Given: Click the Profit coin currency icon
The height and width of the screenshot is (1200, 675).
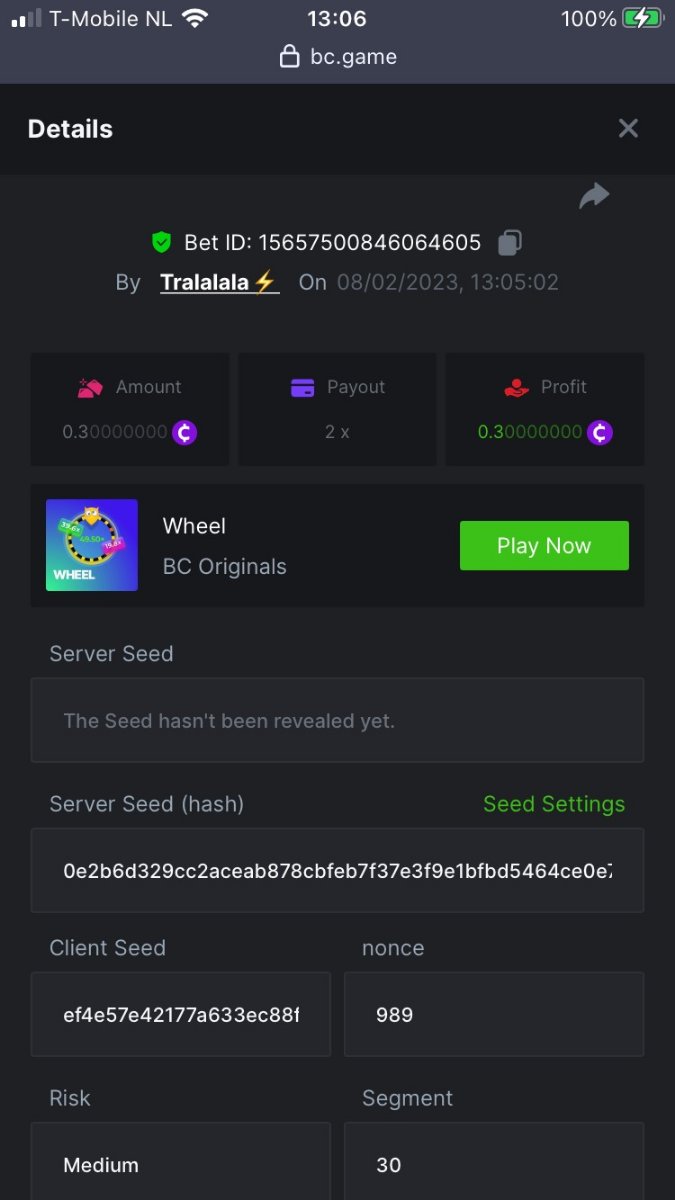Looking at the screenshot, I should [599, 432].
